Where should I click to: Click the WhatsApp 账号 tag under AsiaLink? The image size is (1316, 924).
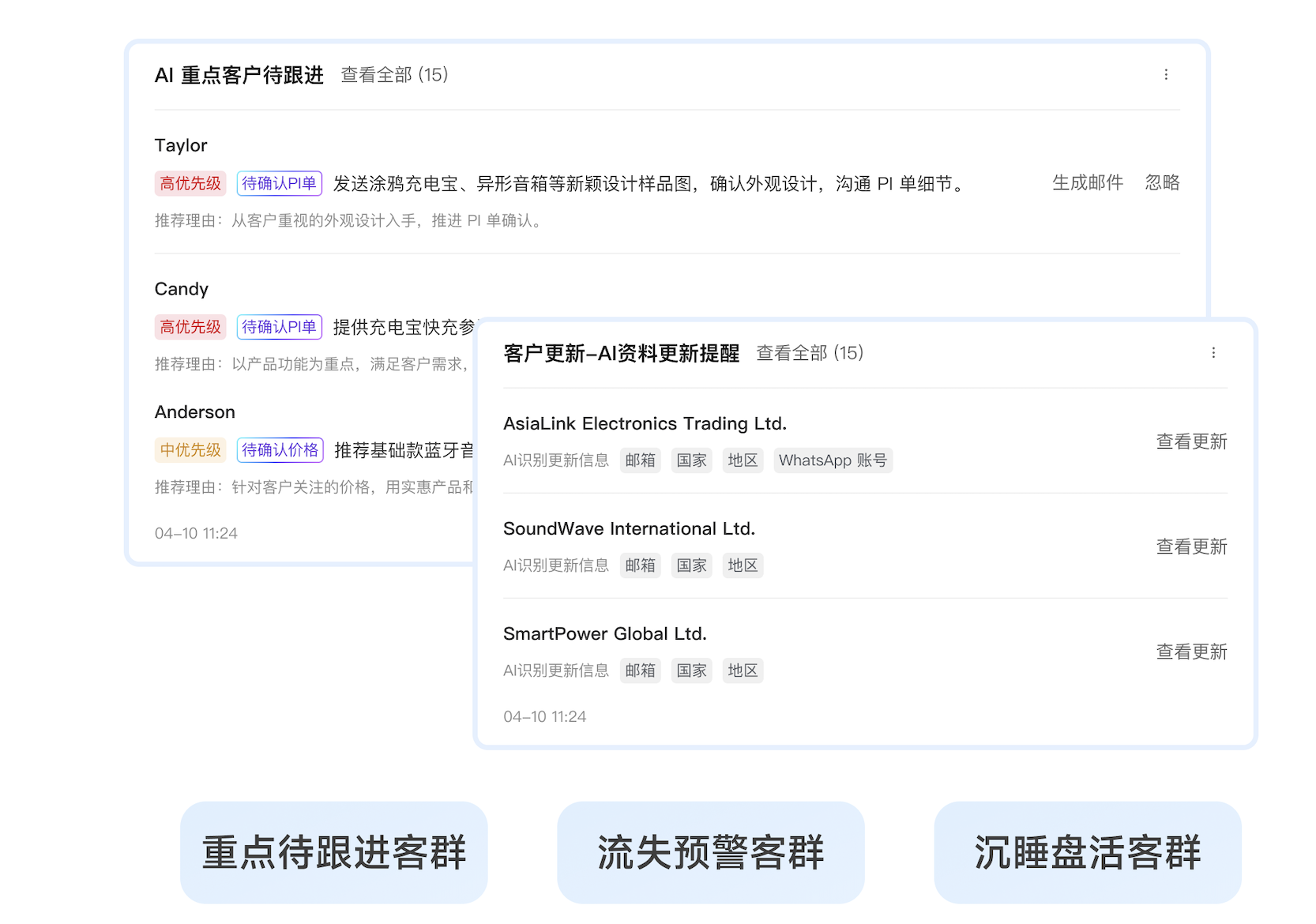[x=833, y=460]
